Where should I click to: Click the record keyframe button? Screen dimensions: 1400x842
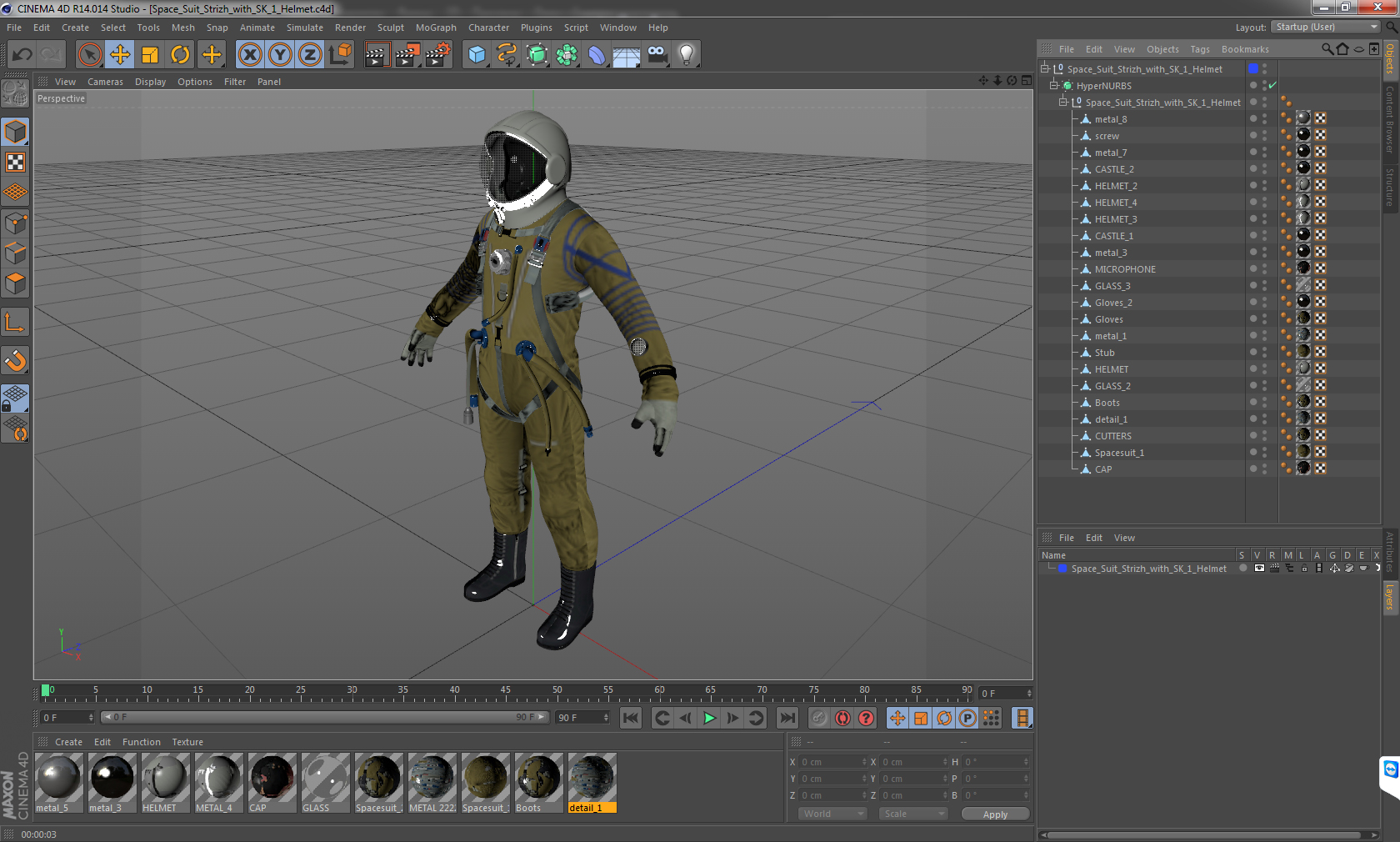(819, 718)
